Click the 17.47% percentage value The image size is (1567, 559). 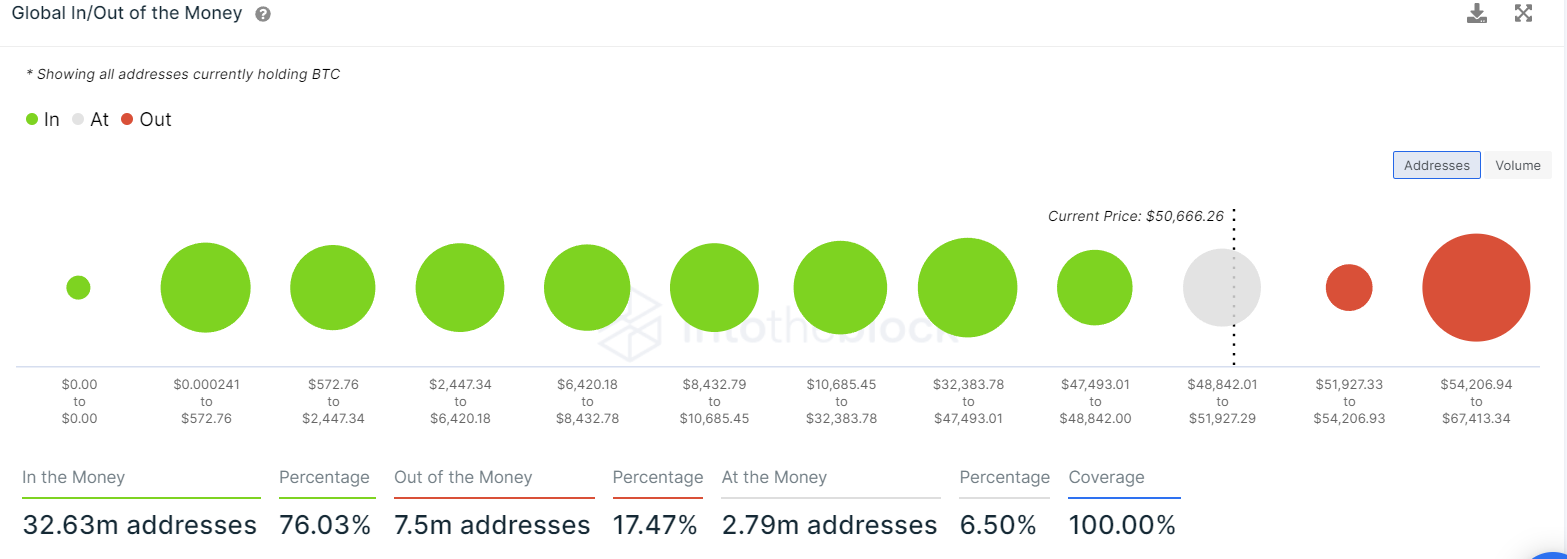coord(655,525)
